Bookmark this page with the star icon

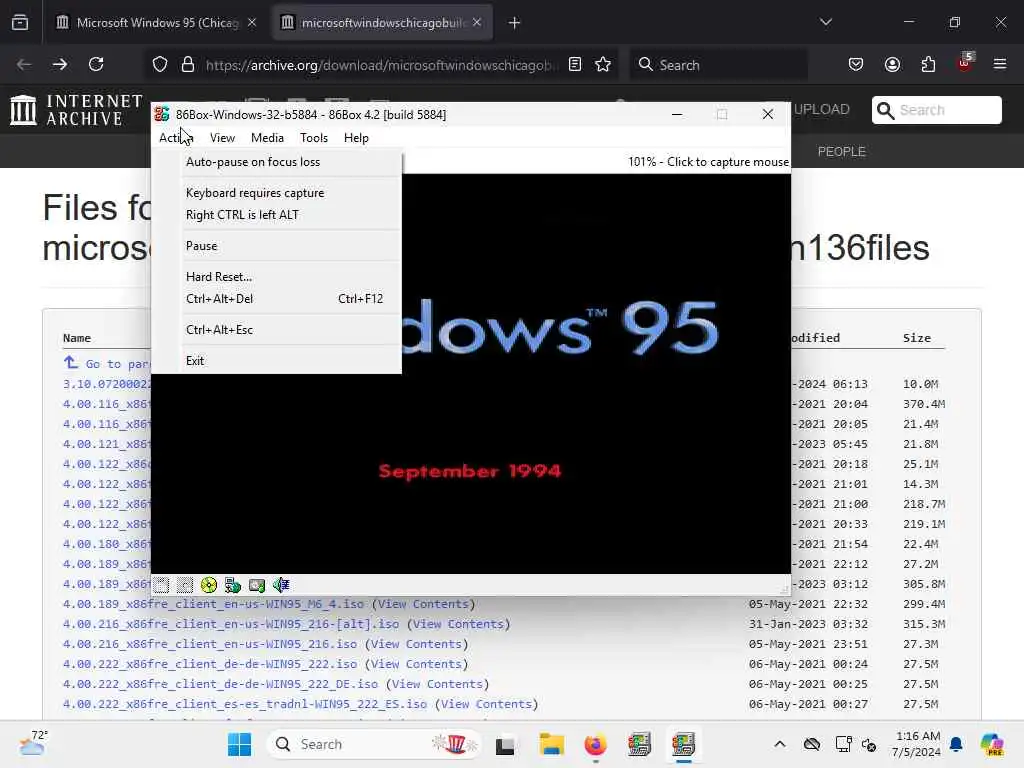tap(603, 65)
